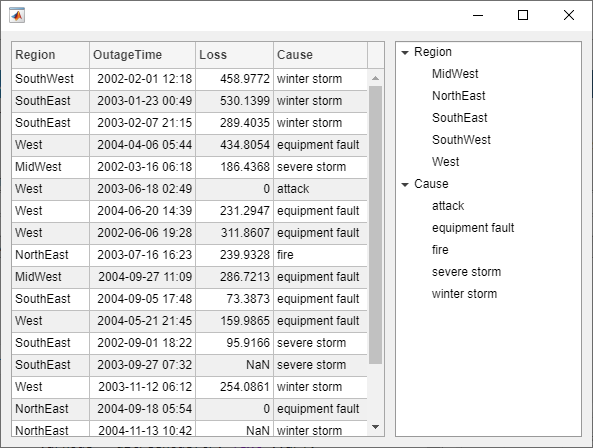The height and width of the screenshot is (448, 593).
Task: Select SouthEast tree node
Action: pos(459,118)
